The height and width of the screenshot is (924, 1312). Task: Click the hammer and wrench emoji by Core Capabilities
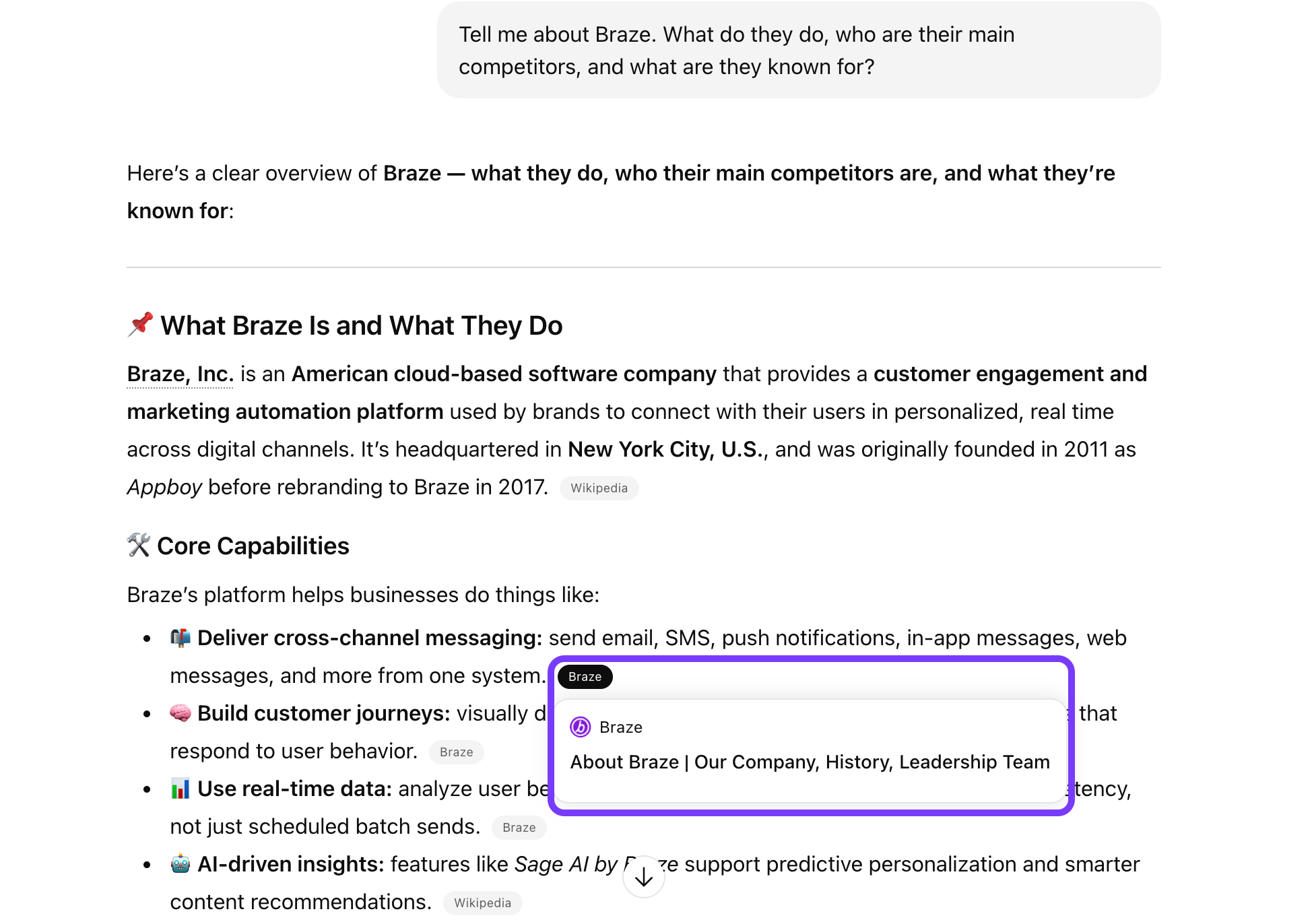(139, 546)
